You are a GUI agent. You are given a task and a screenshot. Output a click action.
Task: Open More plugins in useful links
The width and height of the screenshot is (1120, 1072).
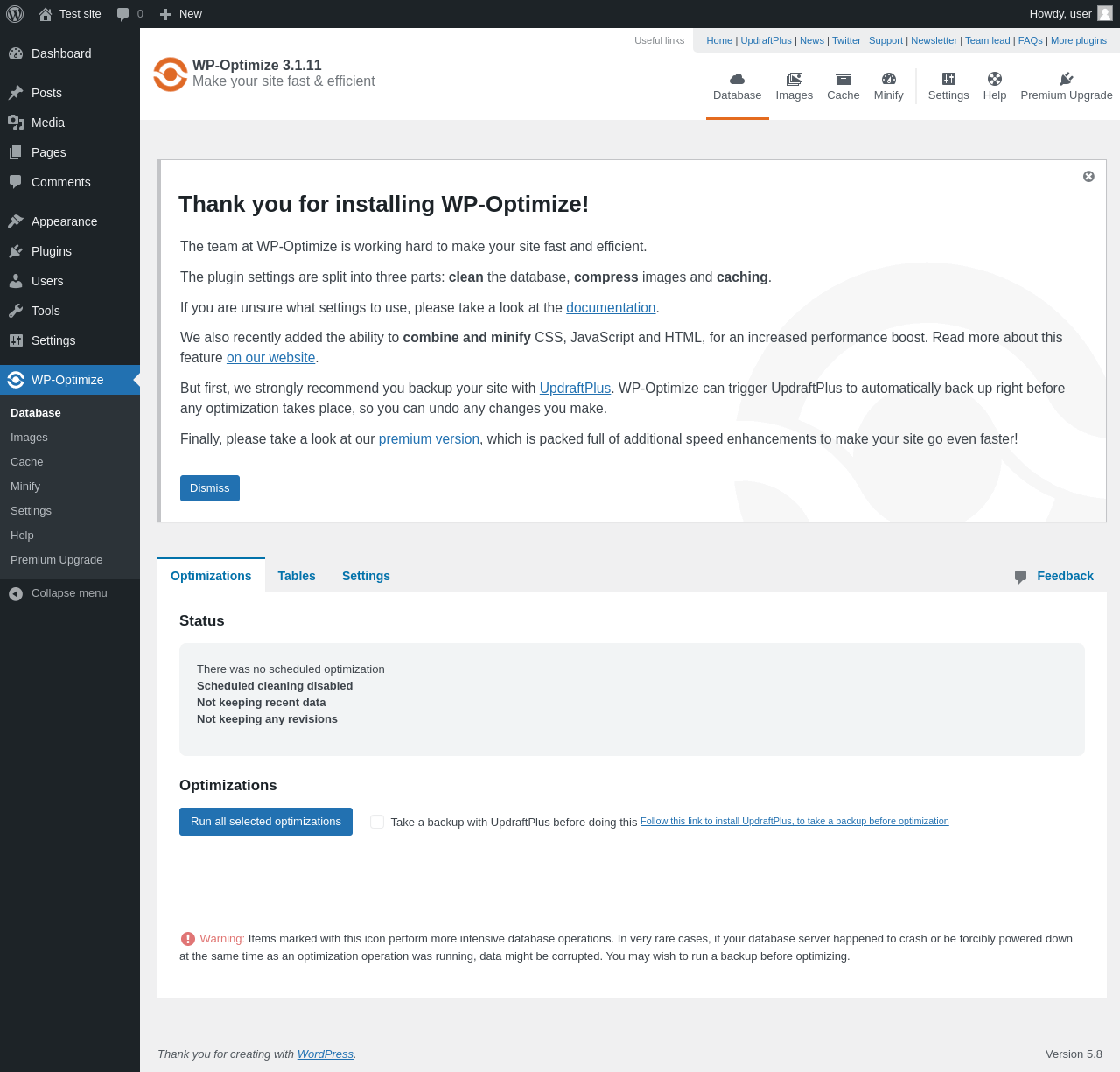pos(1079,40)
